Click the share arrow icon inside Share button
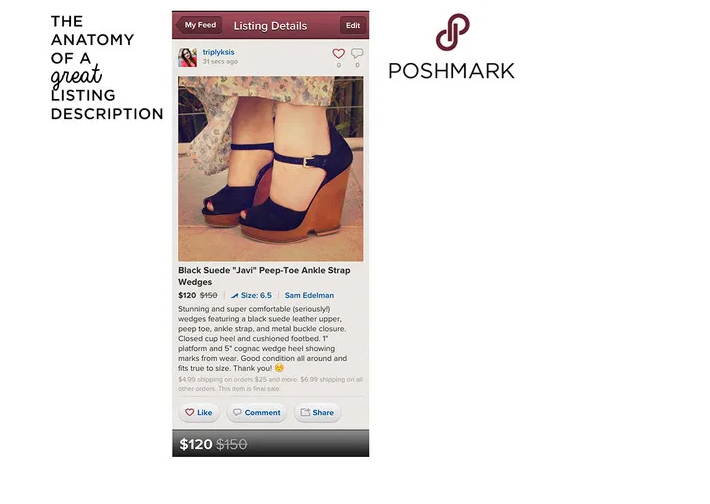 coord(305,412)
